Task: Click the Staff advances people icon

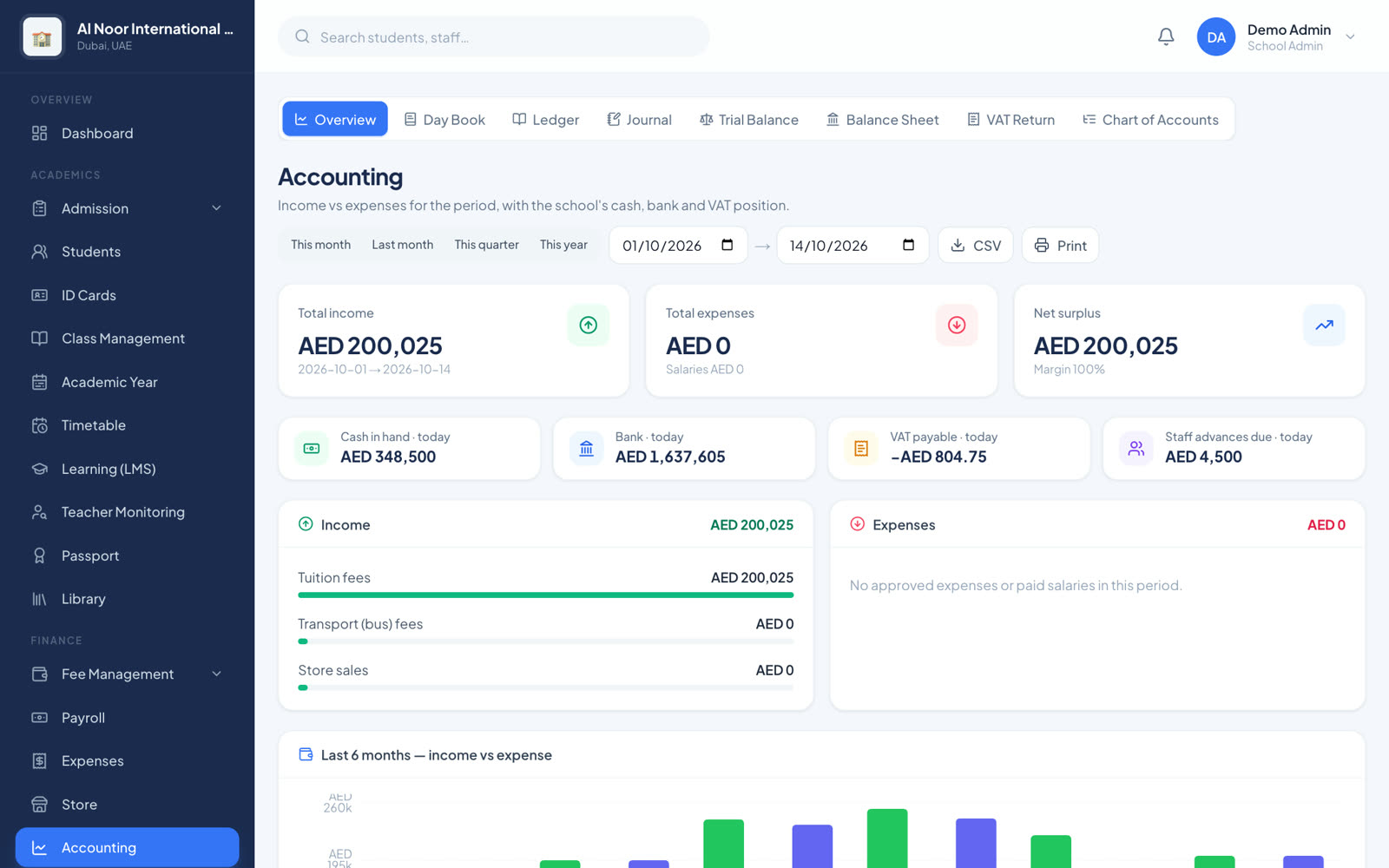Action: [x=1136, y=448]
